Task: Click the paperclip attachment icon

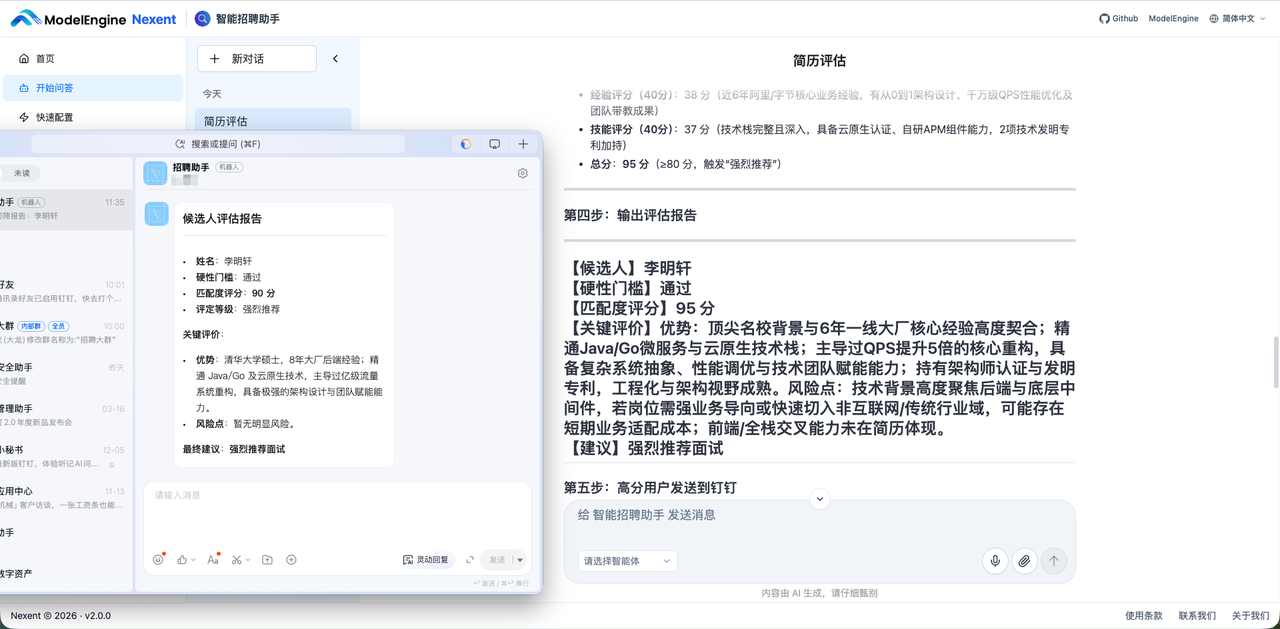Action: click(1024, 561)
